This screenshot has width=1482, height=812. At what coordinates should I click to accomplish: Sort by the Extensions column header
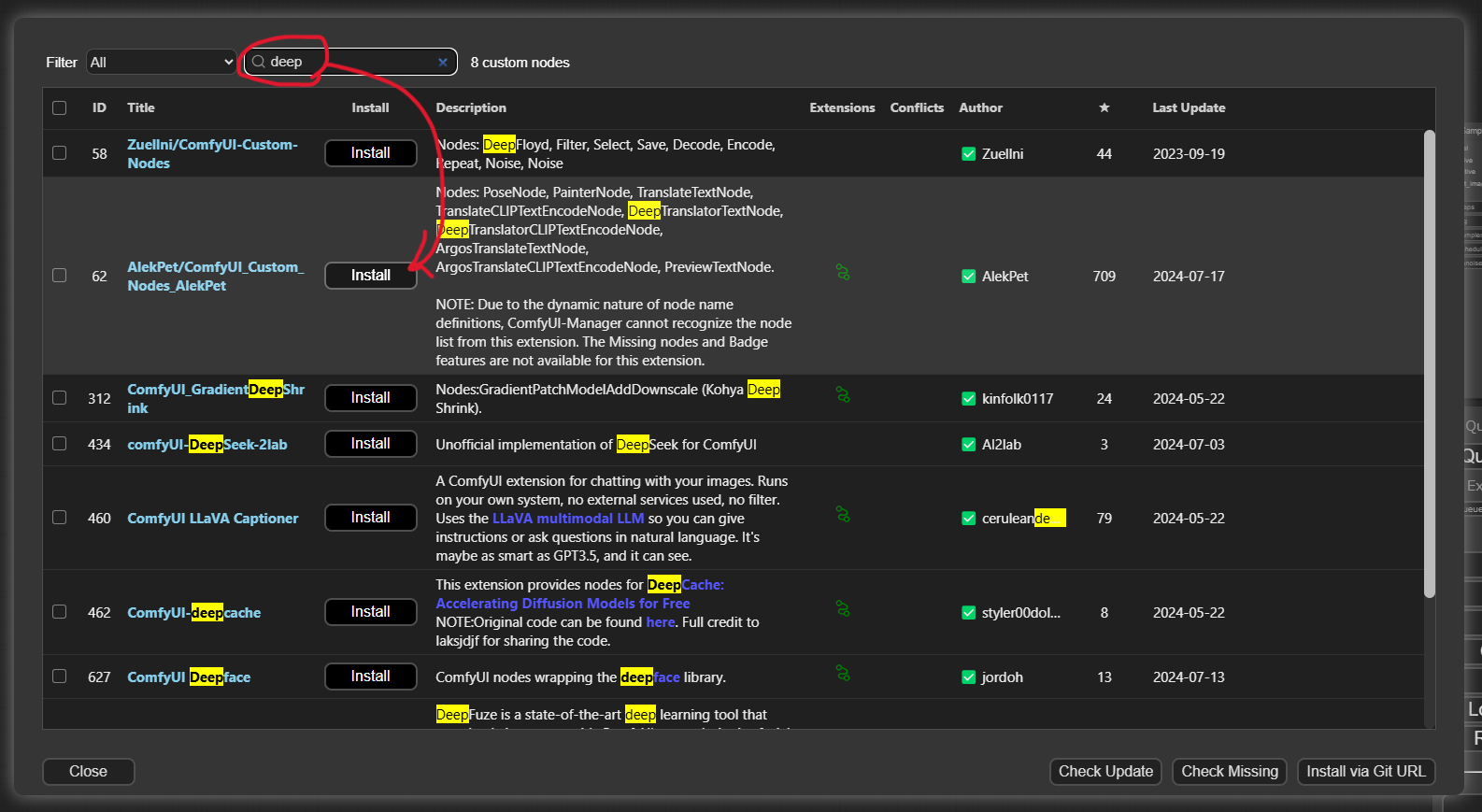click(842, 107)
